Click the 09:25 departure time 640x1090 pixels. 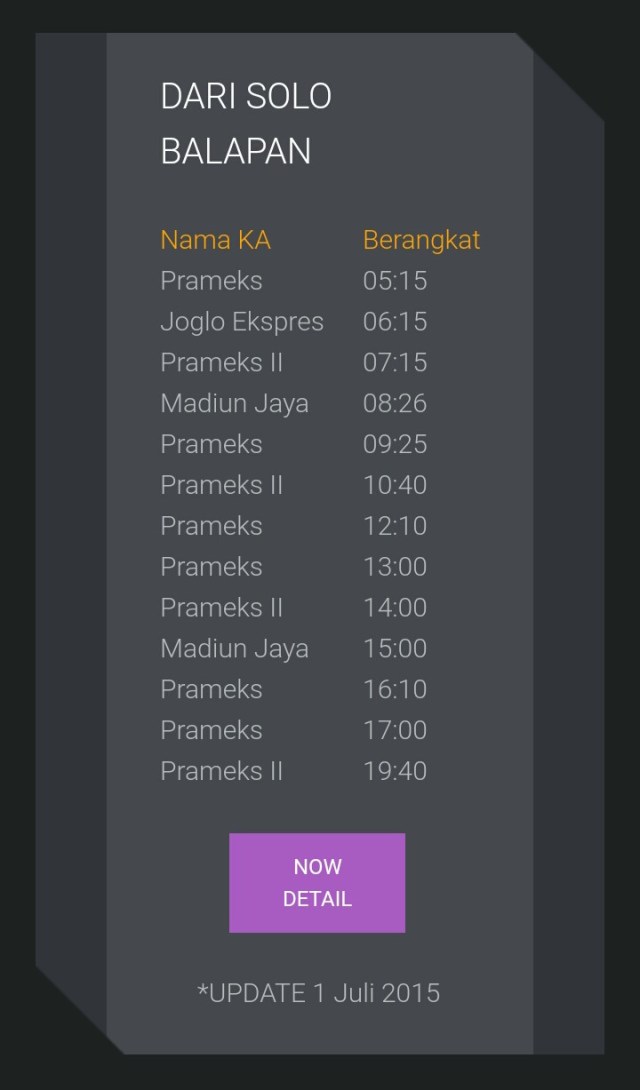[x=395, y=445]
